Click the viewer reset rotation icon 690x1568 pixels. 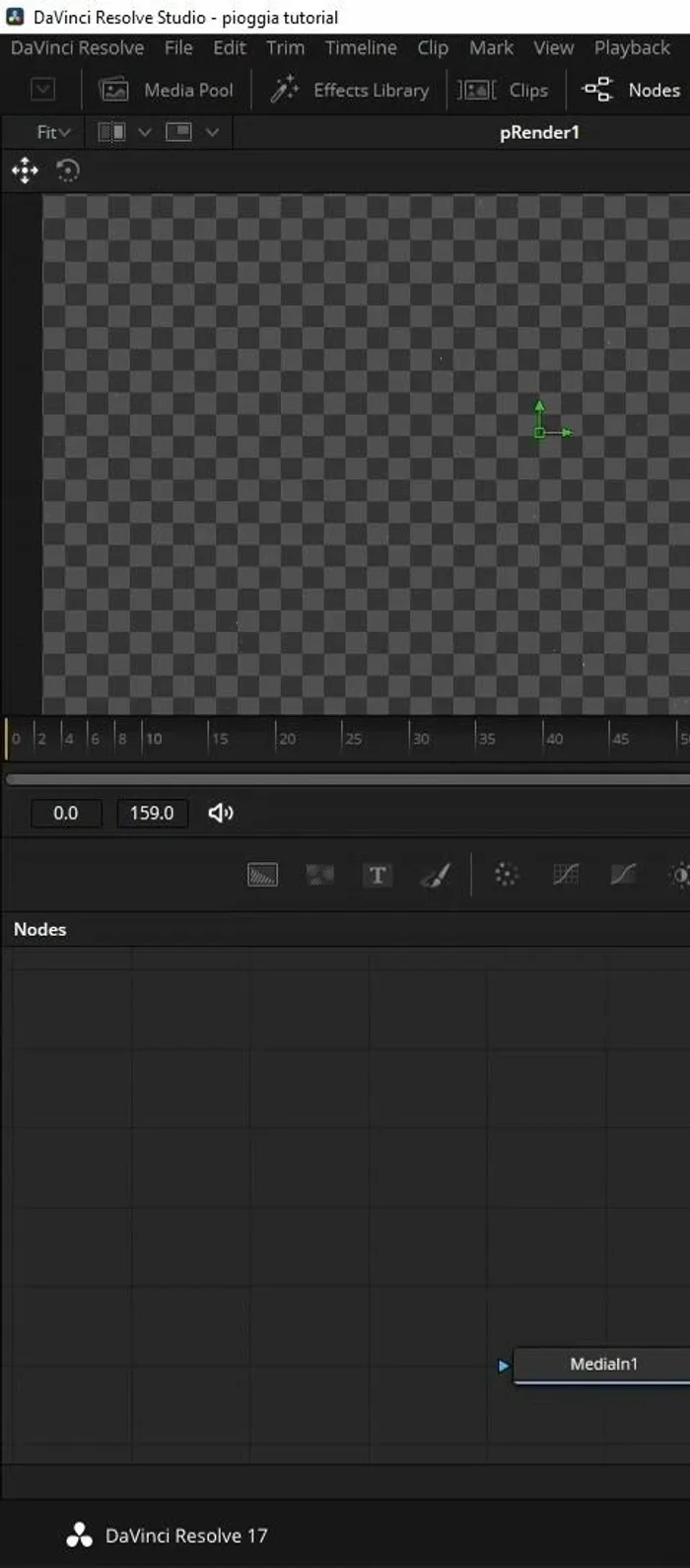(x=67, y=171)
